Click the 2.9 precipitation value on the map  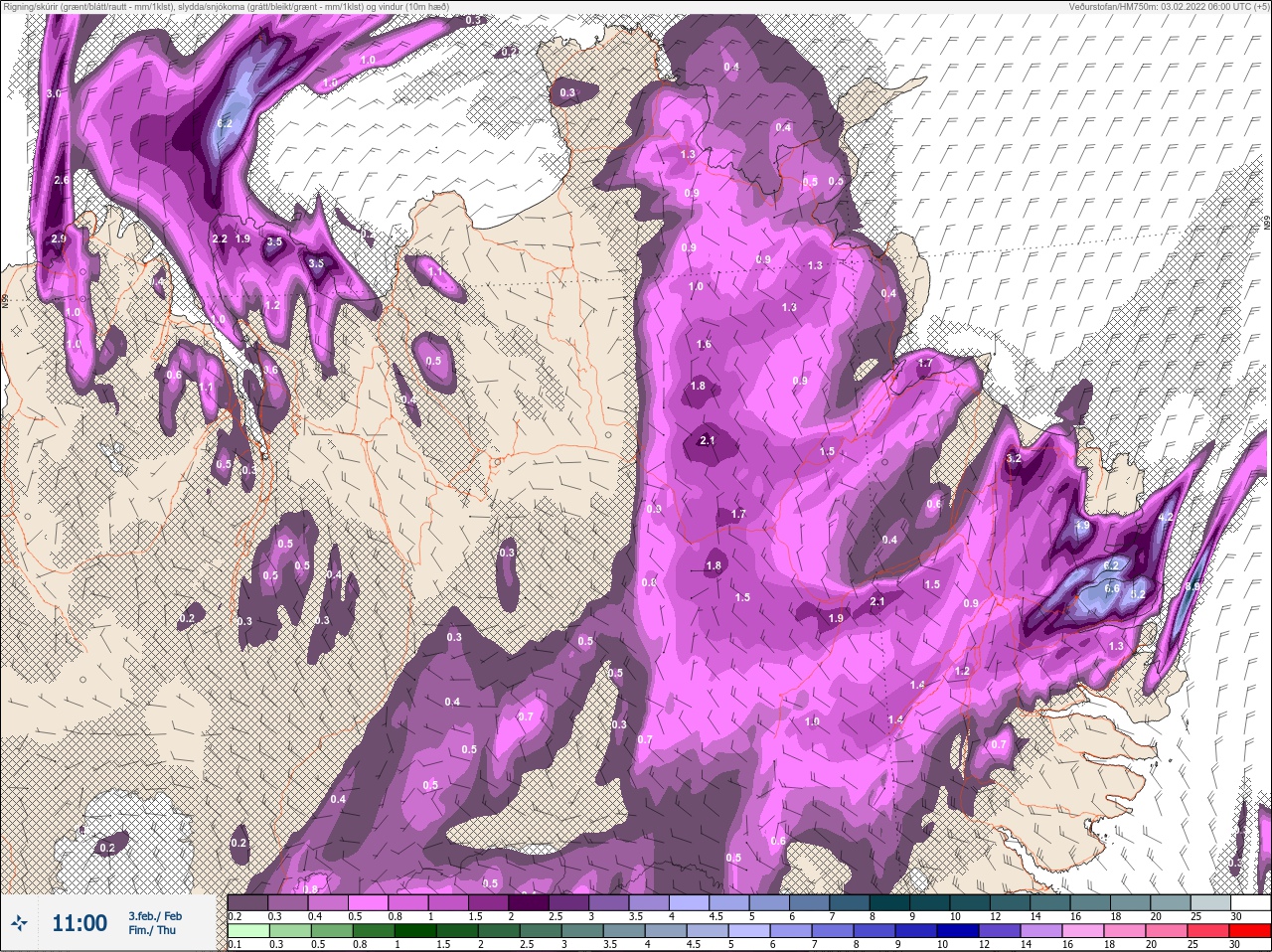58,238
